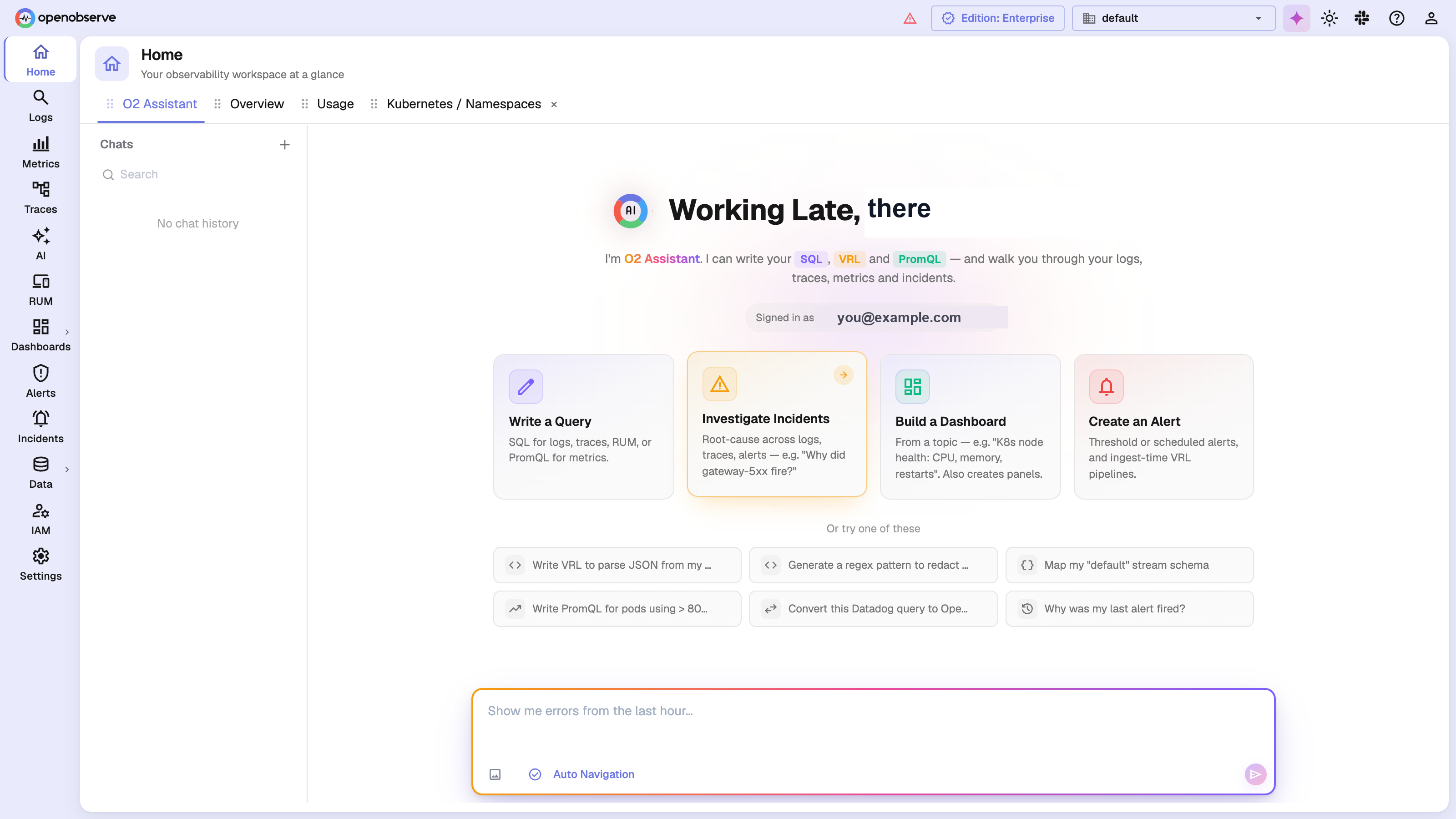
Task: Click the AI avatar beside greeting
Action: click(x=630, y=211)
